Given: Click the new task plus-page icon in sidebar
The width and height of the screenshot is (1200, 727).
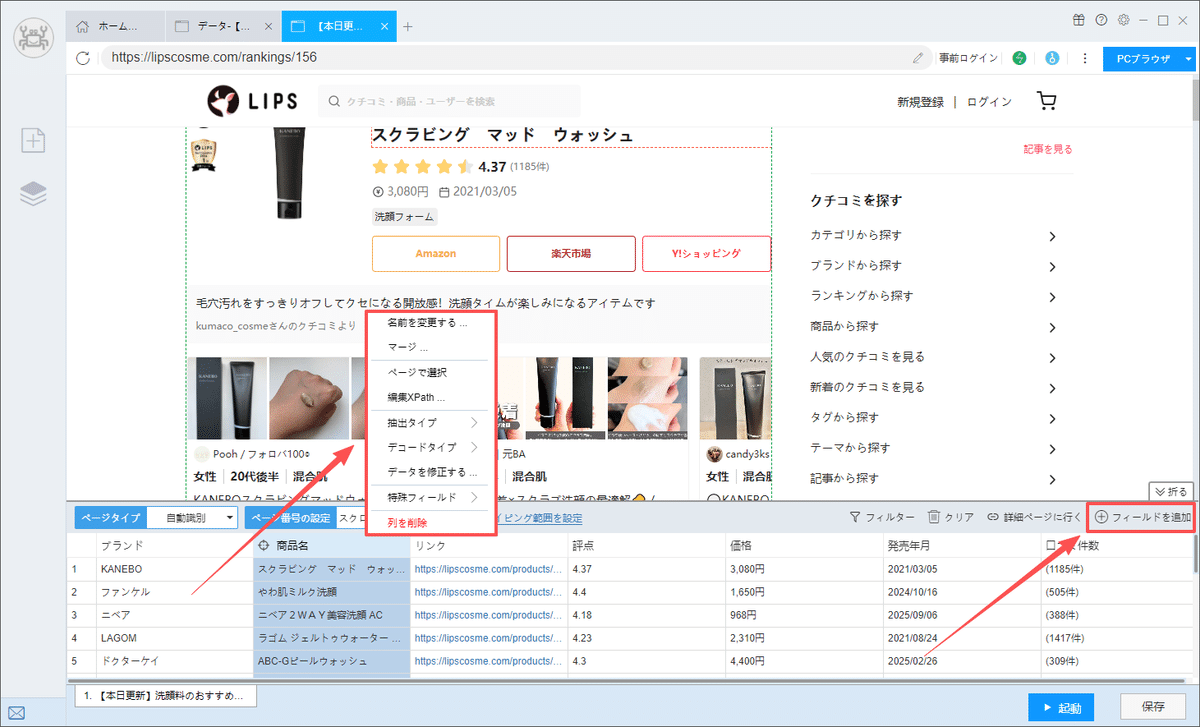Looking at the screenshot, I should click(33, 141).
